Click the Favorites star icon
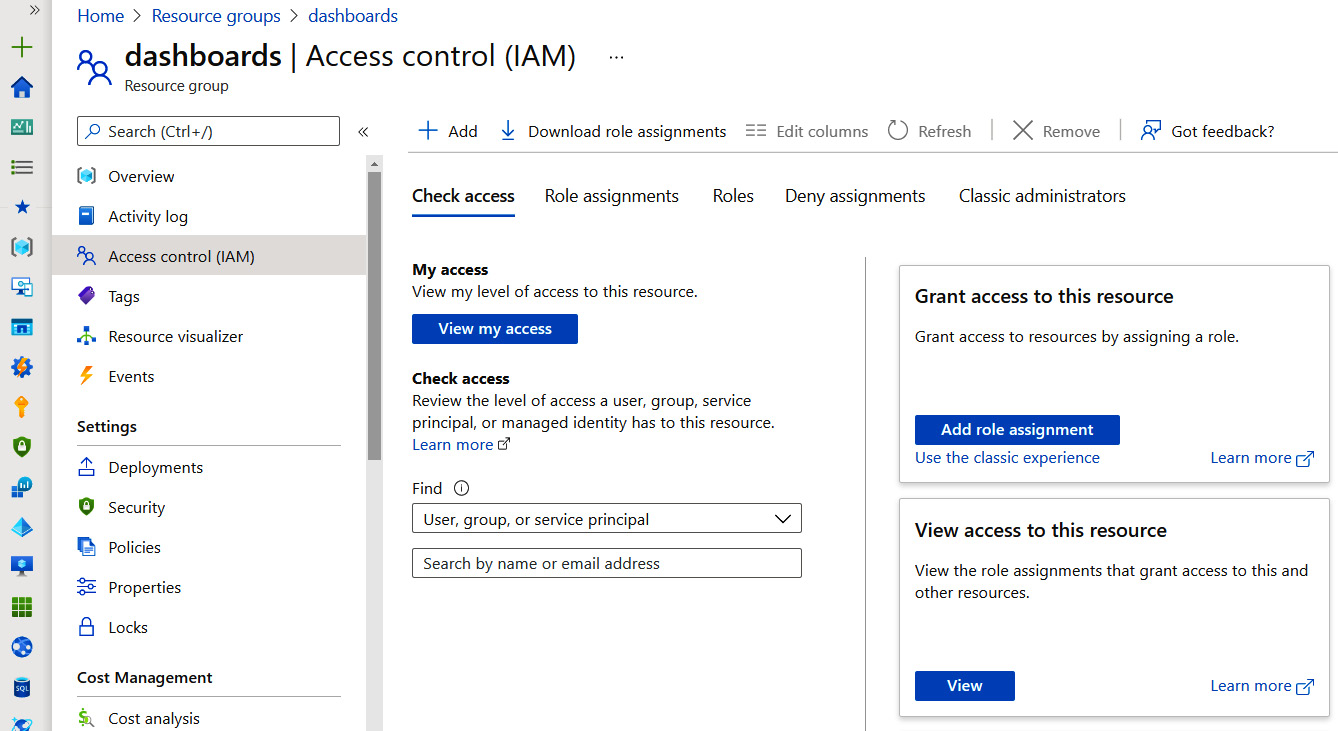The image size is (1338, 731). pos(22,207)
